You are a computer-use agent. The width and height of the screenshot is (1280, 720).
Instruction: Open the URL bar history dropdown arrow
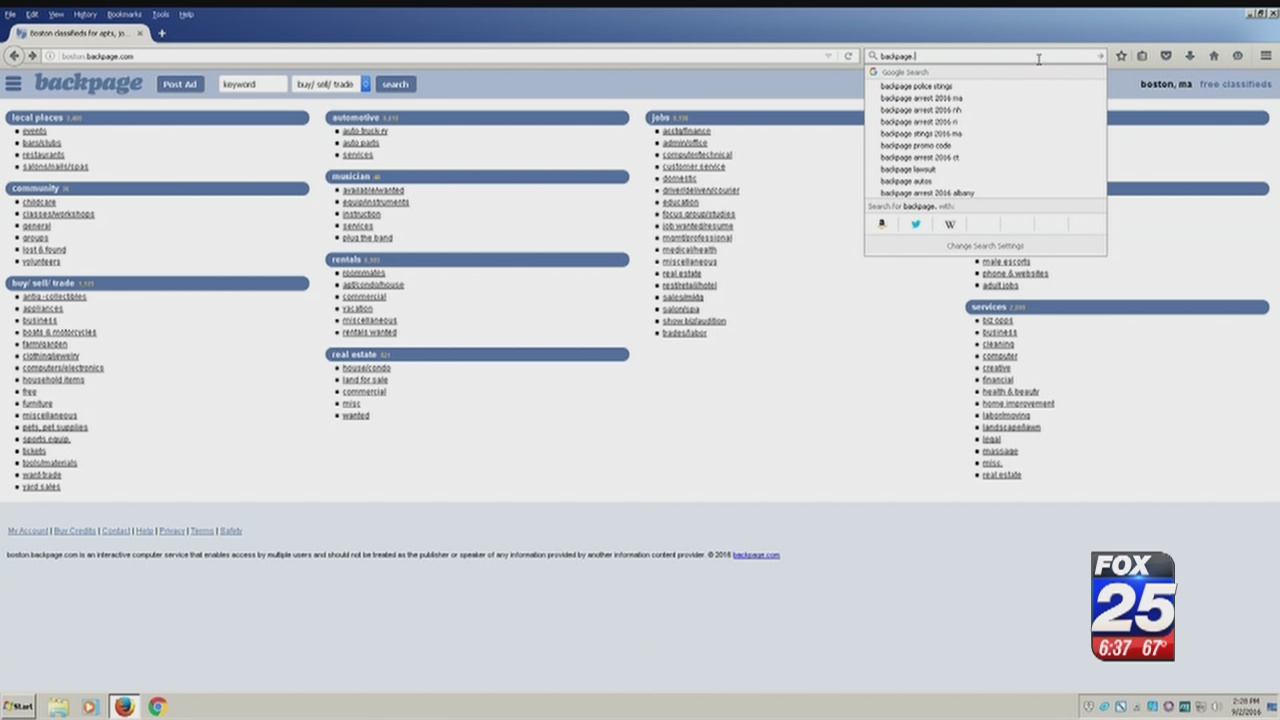pos(828,56)
